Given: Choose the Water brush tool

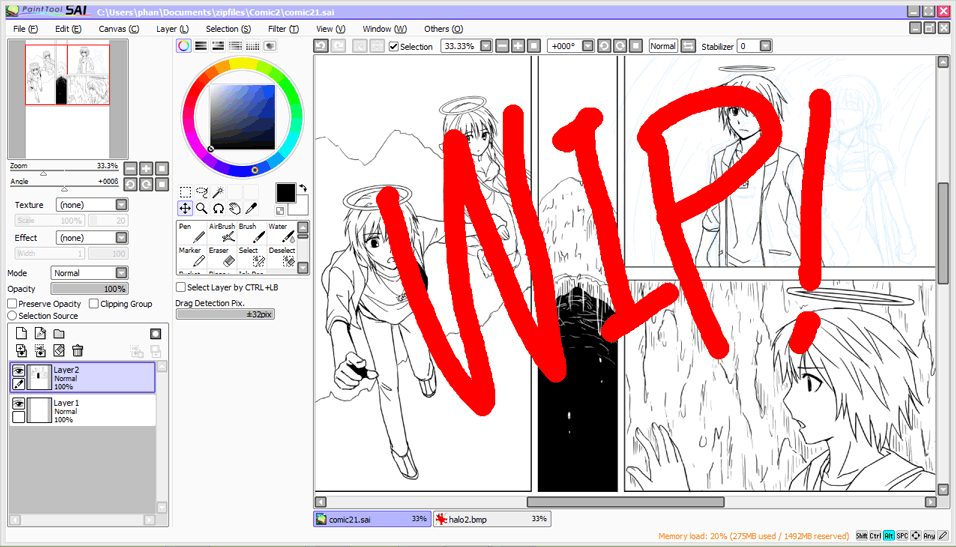Looking at the screenshot, I should (x=282, y=232).
